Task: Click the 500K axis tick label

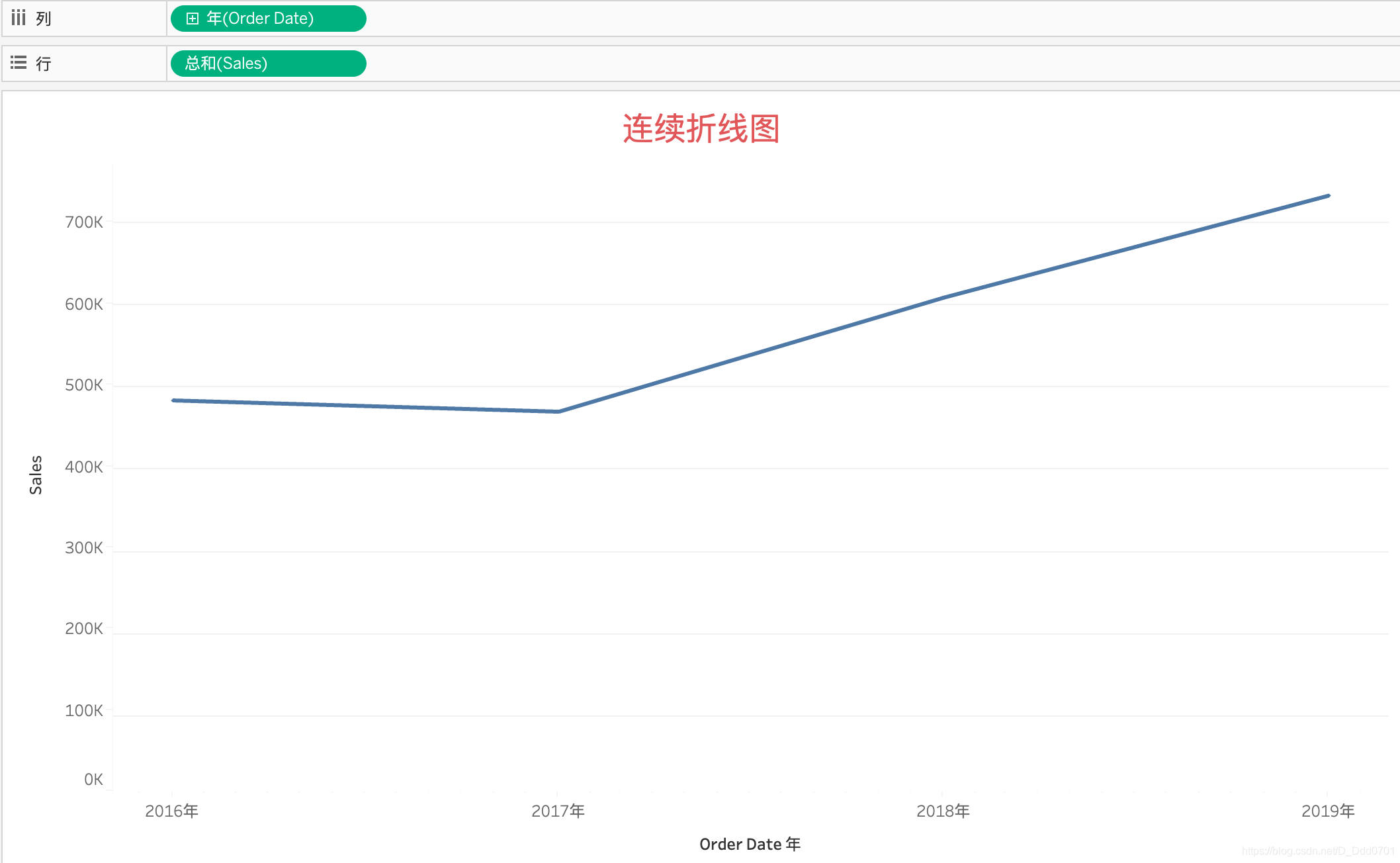Action: click(84, 385)
